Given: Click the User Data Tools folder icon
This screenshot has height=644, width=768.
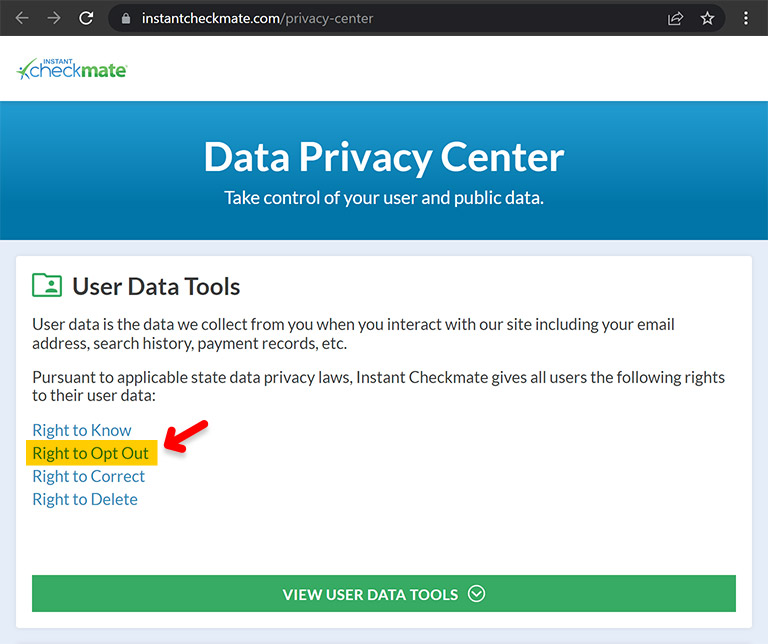Looking at the screenshot, I should point(47,285).
